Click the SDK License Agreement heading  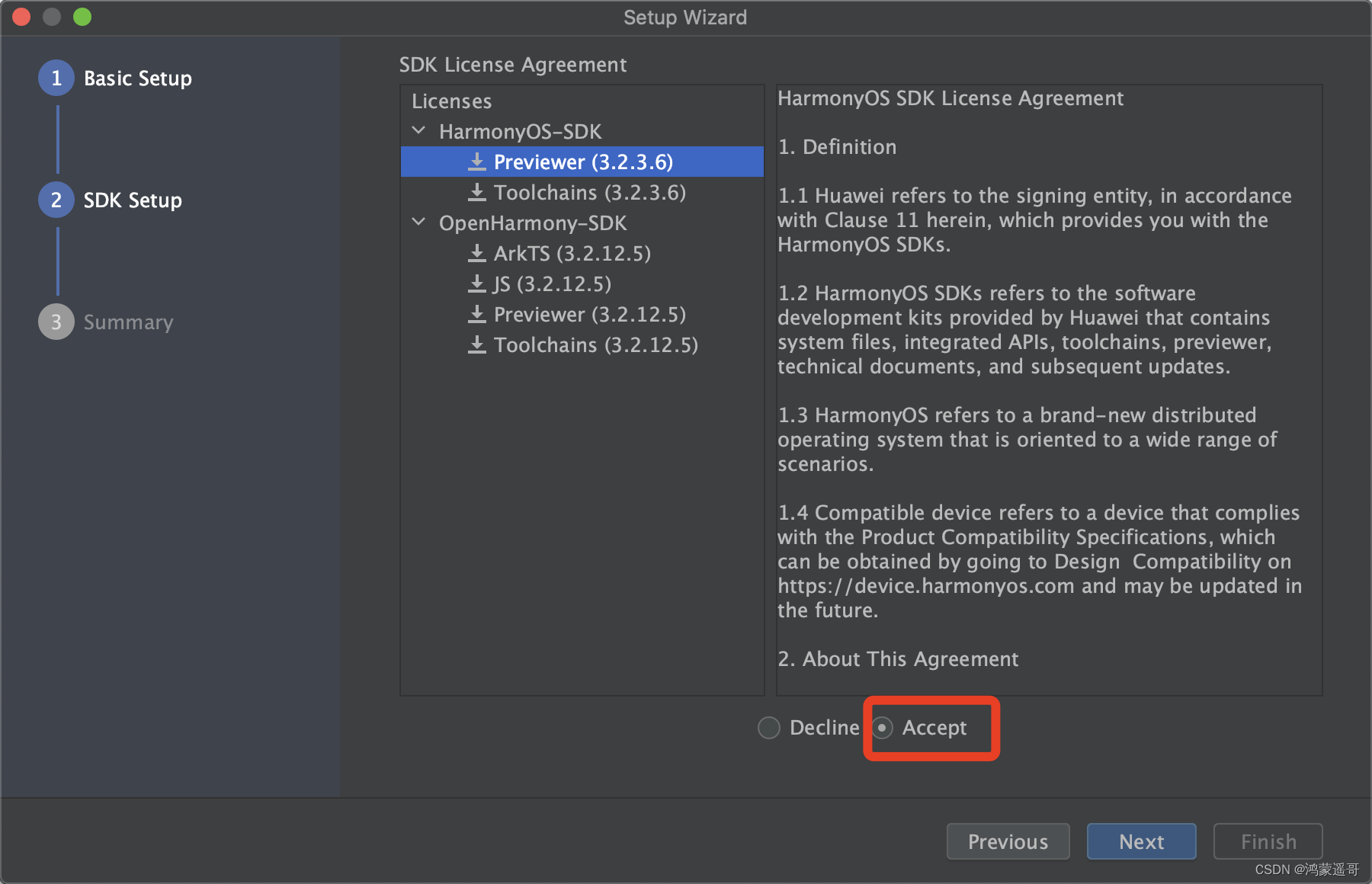(x=513, y=65)
